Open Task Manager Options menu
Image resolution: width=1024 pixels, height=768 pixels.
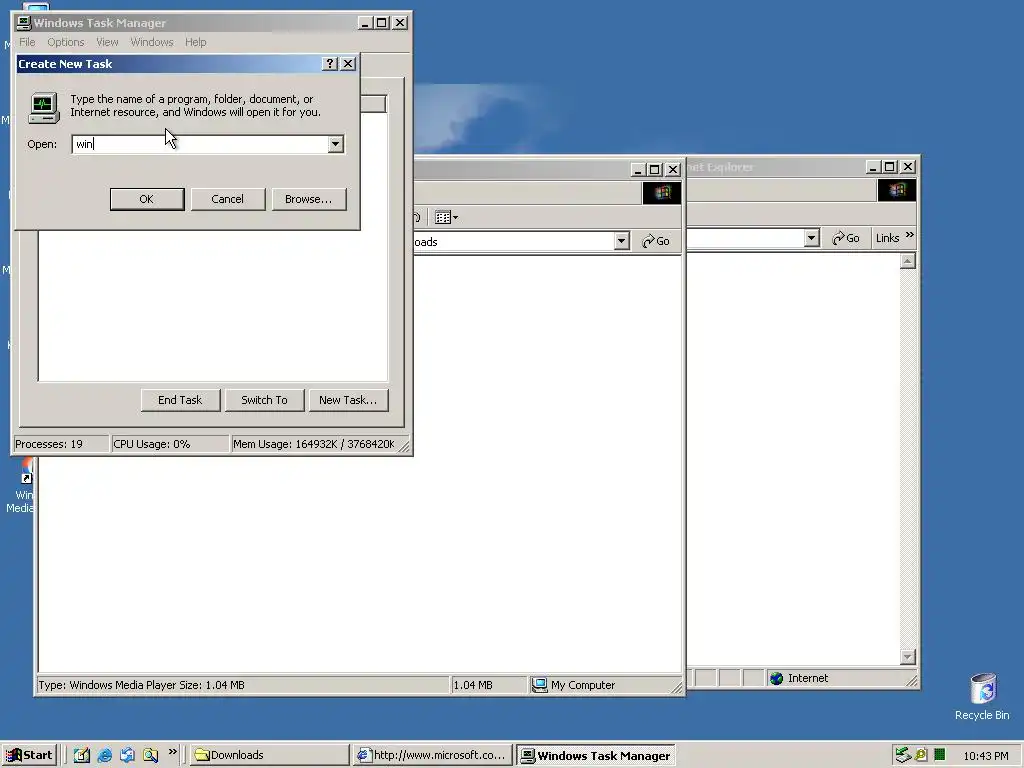coord(65,42)
